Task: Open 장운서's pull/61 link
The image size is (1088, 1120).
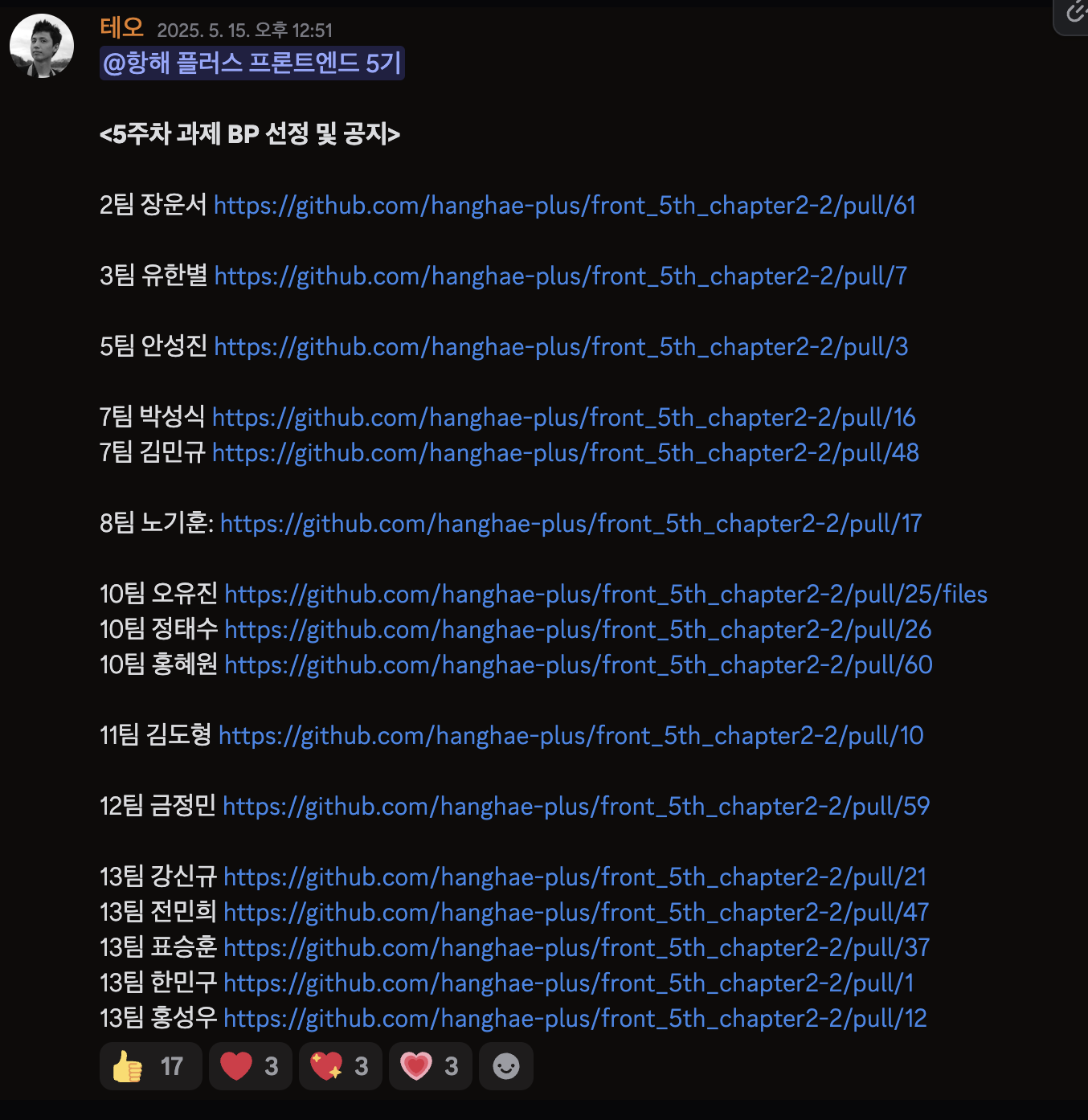Action: [x=565, y=206]
